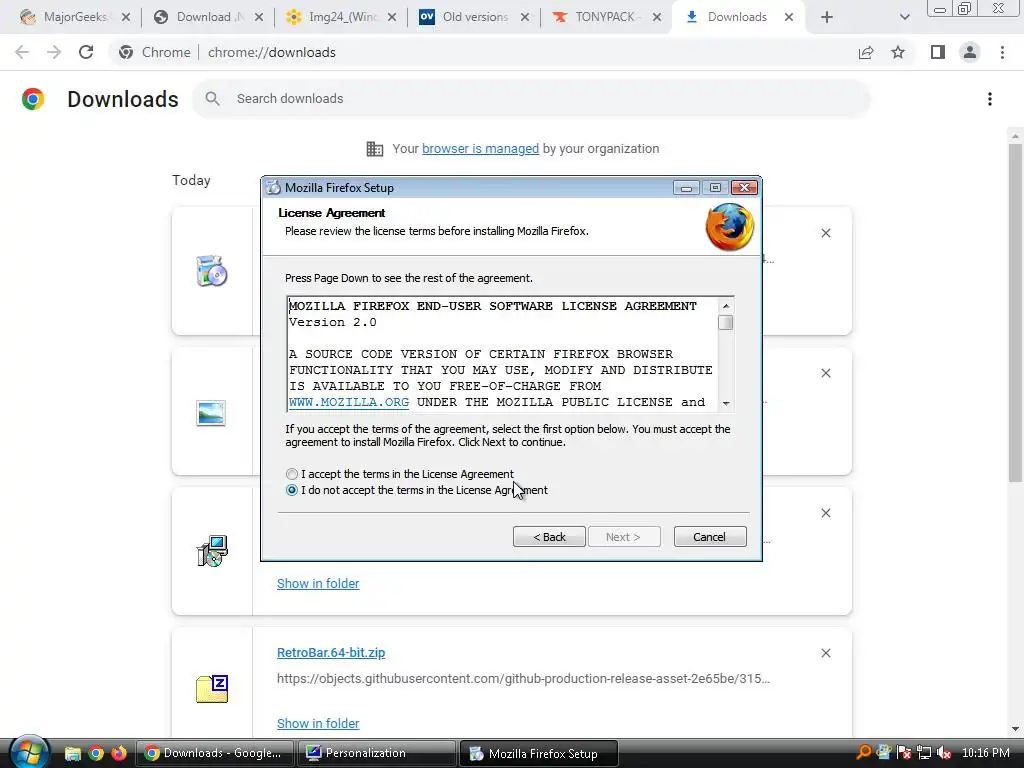Open the WWW.MOZILLA.ORG link in license text
The image size is (1024, 768).
(x=349, y=402)
